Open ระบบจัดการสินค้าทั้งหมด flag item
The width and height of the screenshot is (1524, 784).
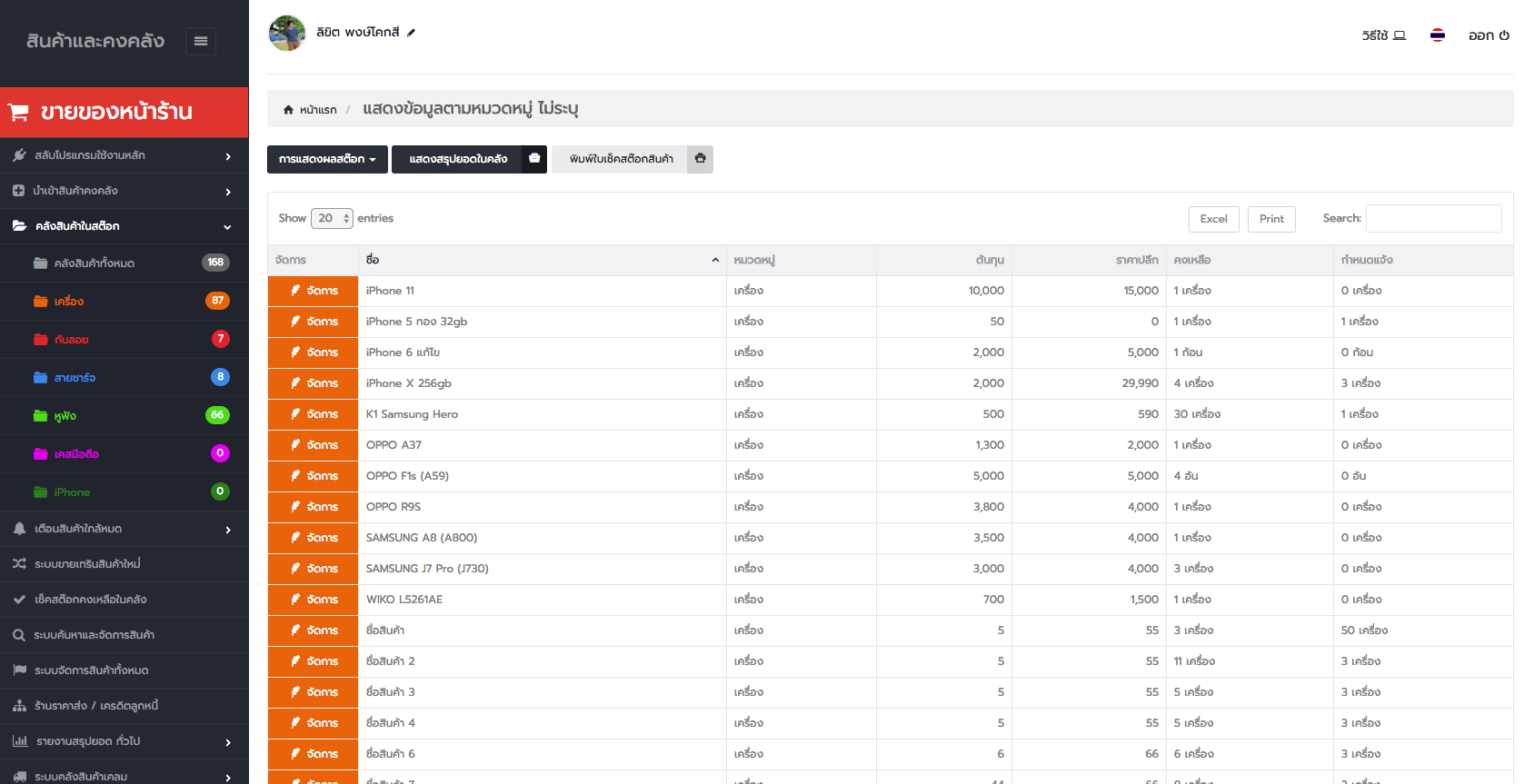pyautogui.click(x=124, y=670)
